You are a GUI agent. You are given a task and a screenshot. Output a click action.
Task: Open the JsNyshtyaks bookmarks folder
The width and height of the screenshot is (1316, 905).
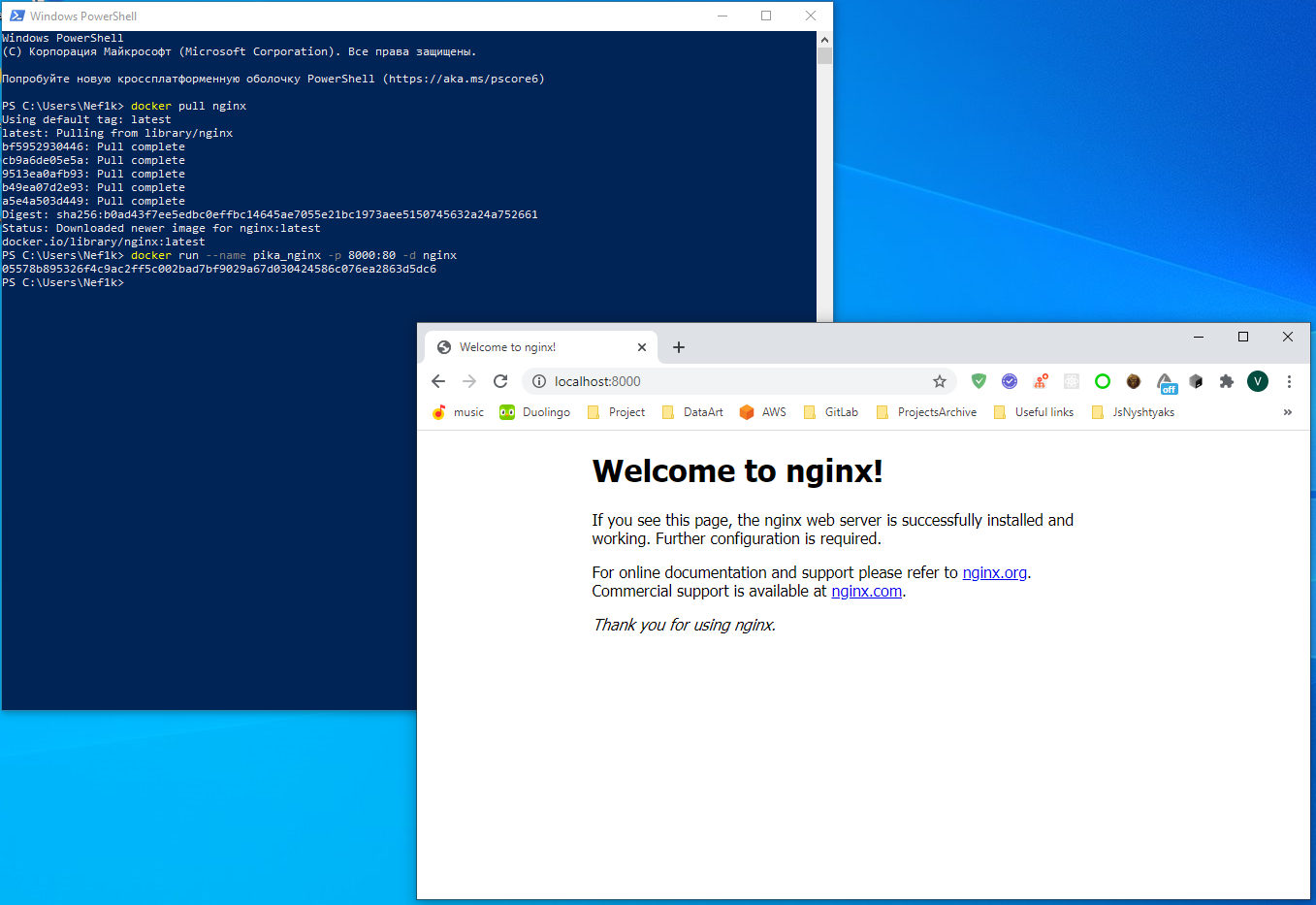[1133, 412]
